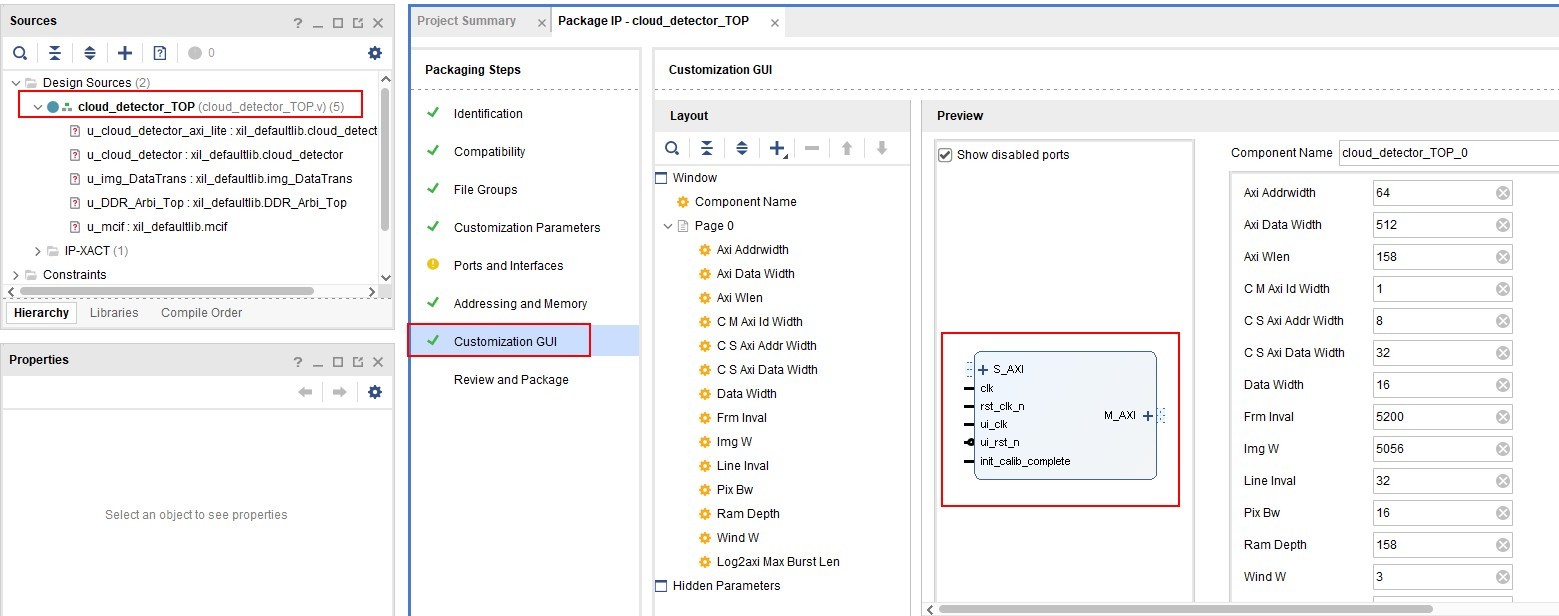The width and height of the screenshot is (1559, 616).
Task: Add sources with the plus icon
Action: coord(124,53)
